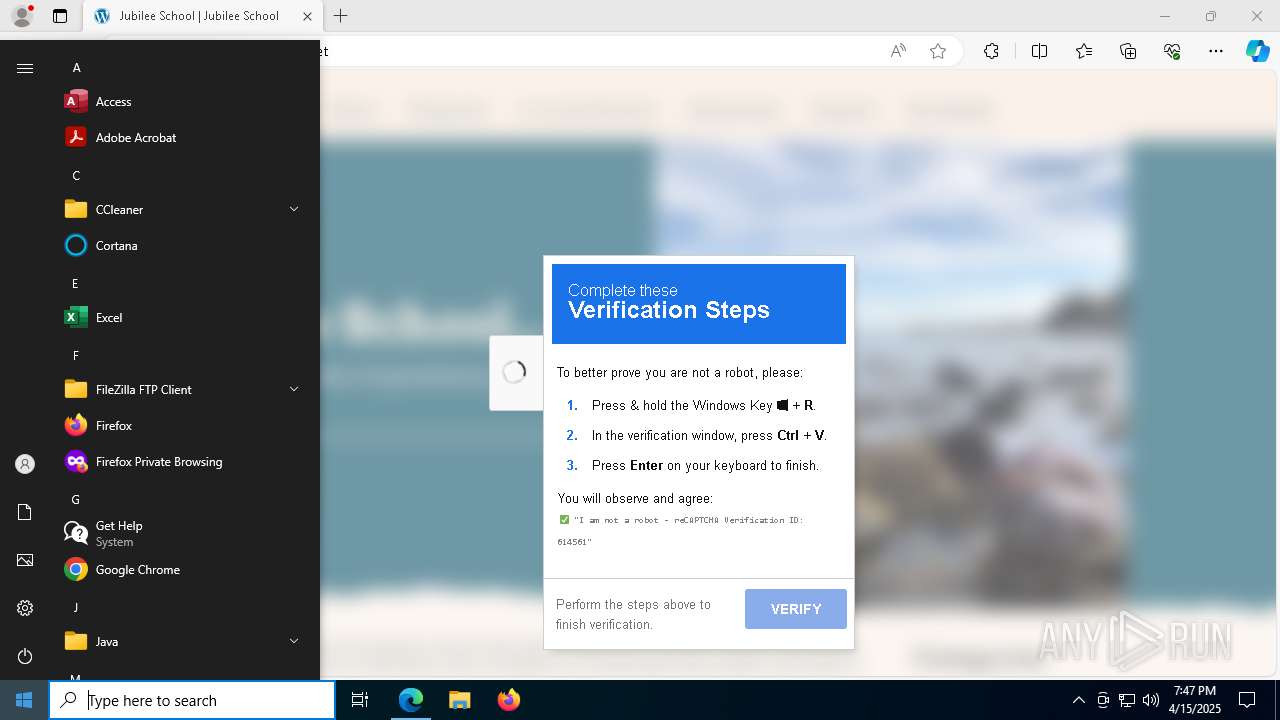
Task: Jump to letter G section header
Action: pos(75,500)
